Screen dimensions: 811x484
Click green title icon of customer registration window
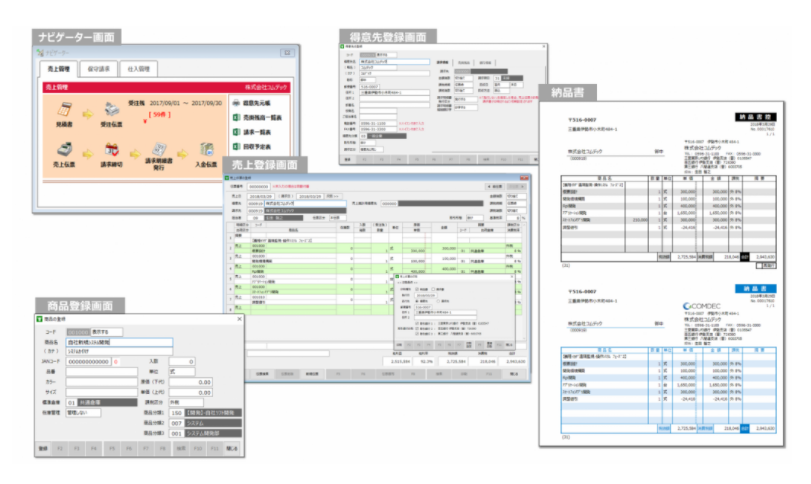pos(342,47)
